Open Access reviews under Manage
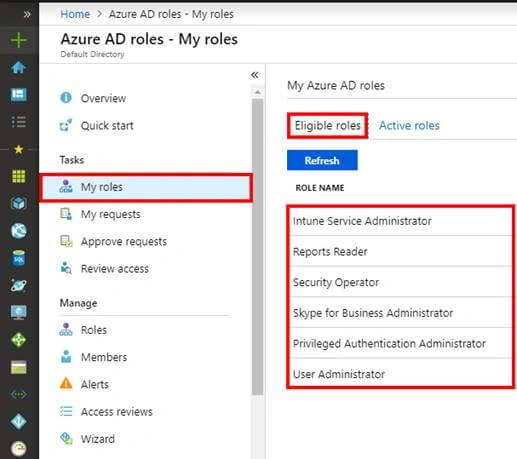Viewport: 517px width, 459px height. [x=117, y=412]
